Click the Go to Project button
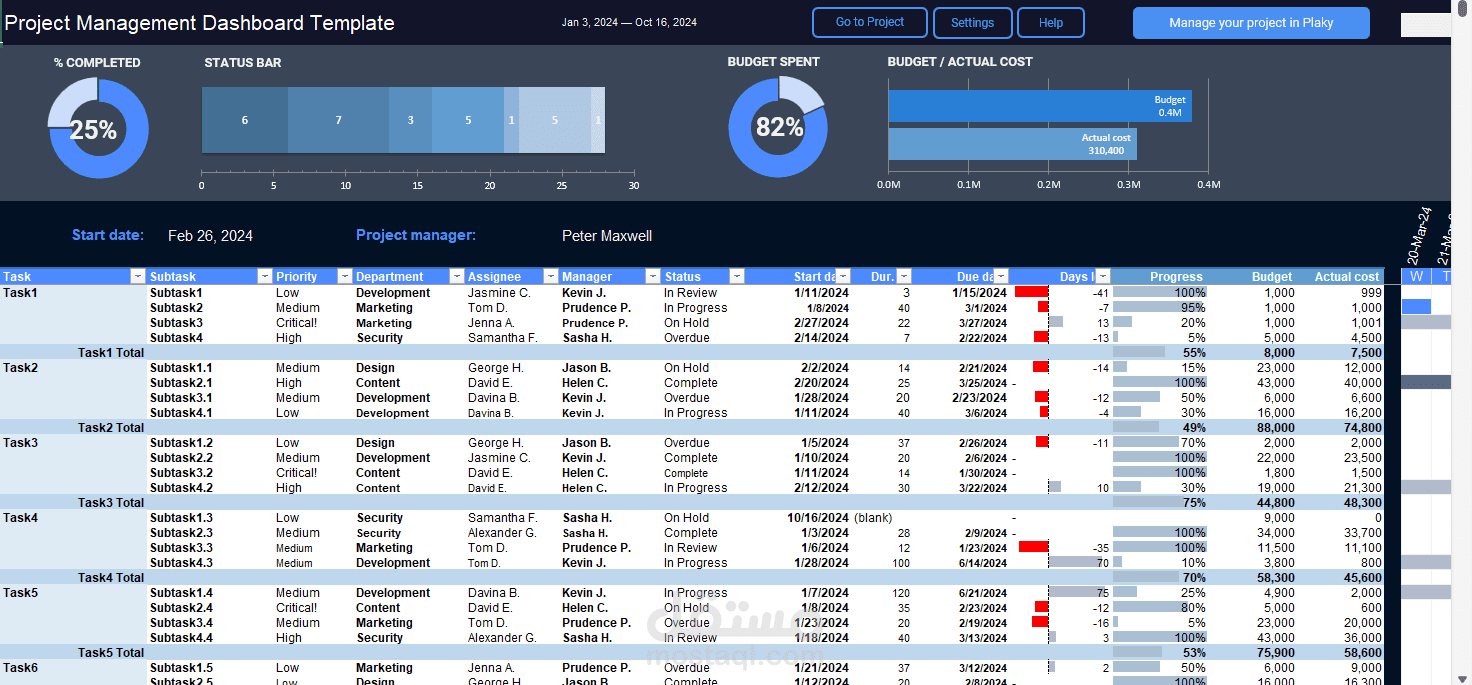 coord(870,22)
